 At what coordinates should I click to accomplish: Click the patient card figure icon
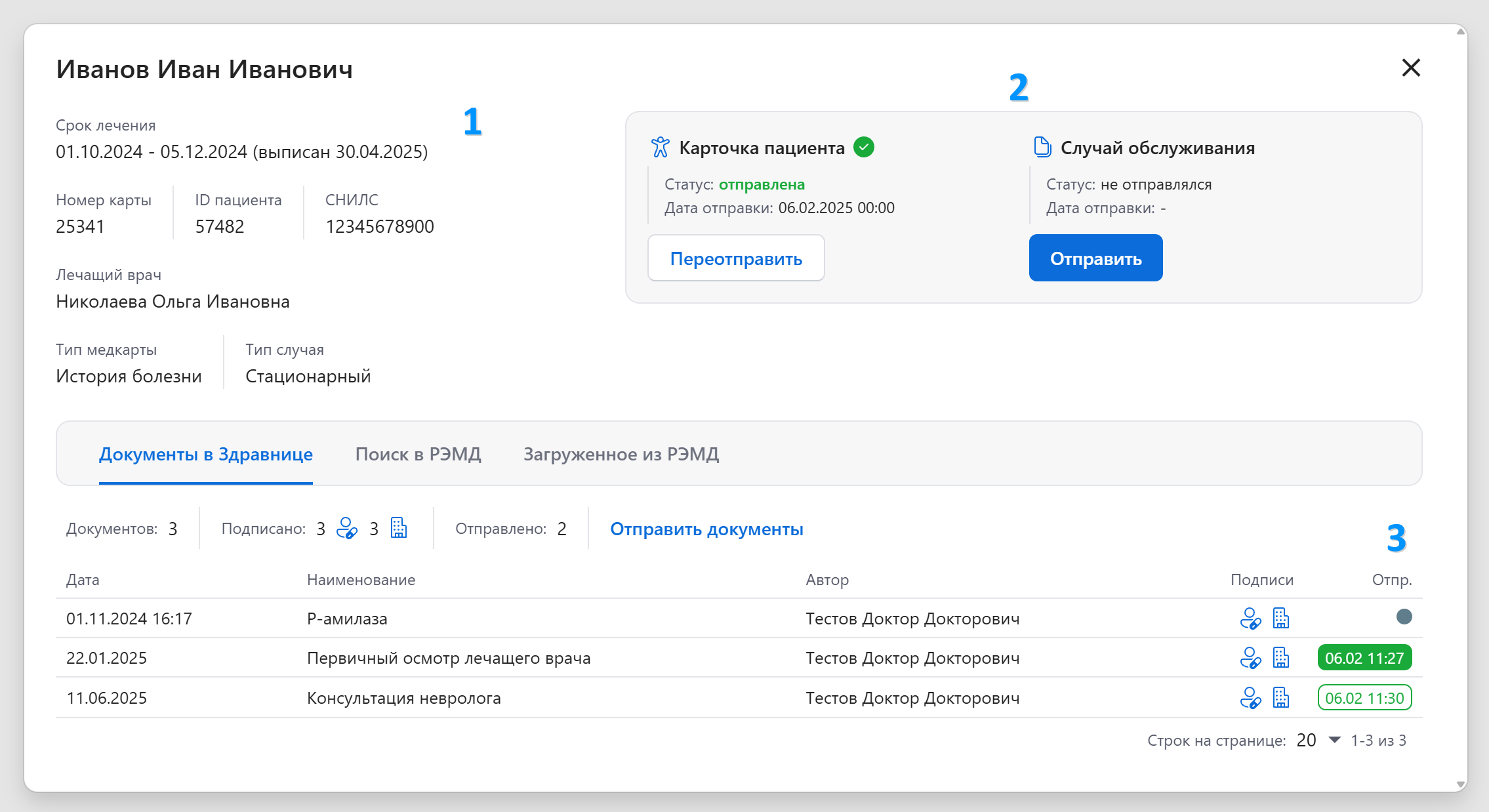click(660, 148)
